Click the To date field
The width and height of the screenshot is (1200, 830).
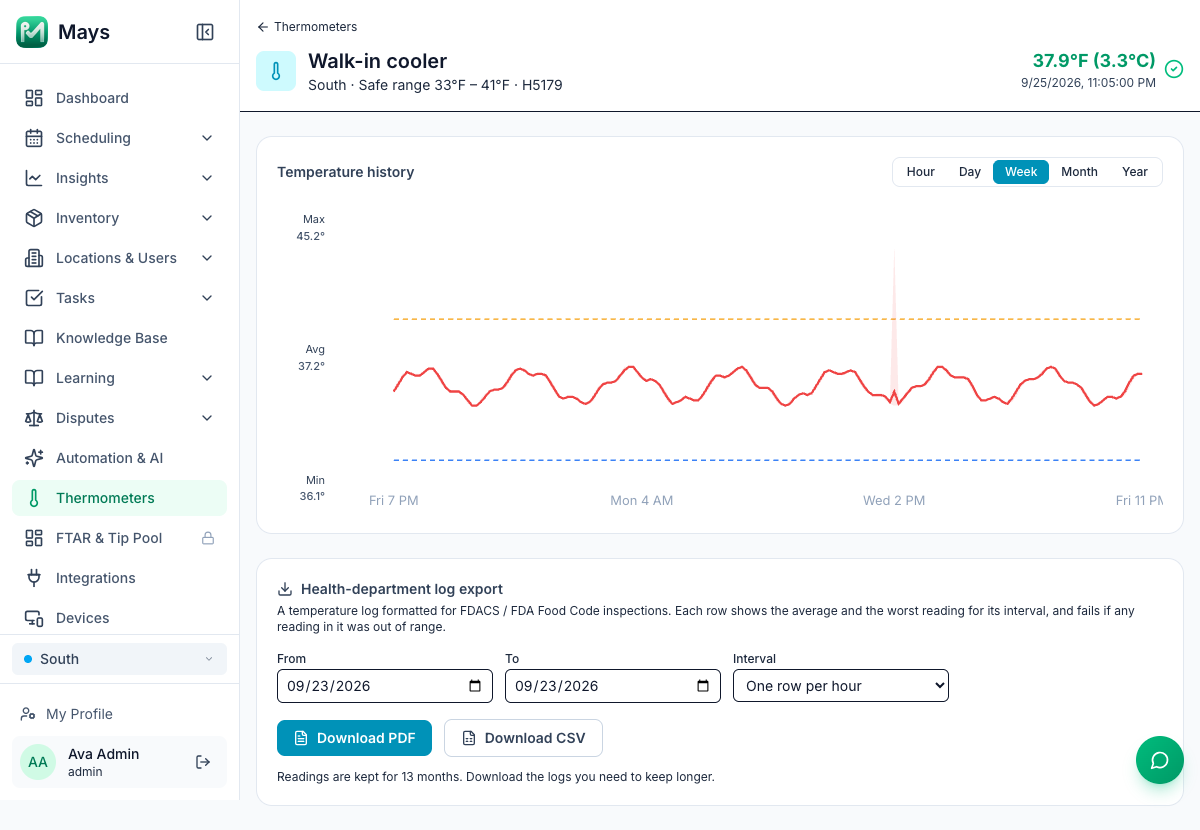point(613,686)
